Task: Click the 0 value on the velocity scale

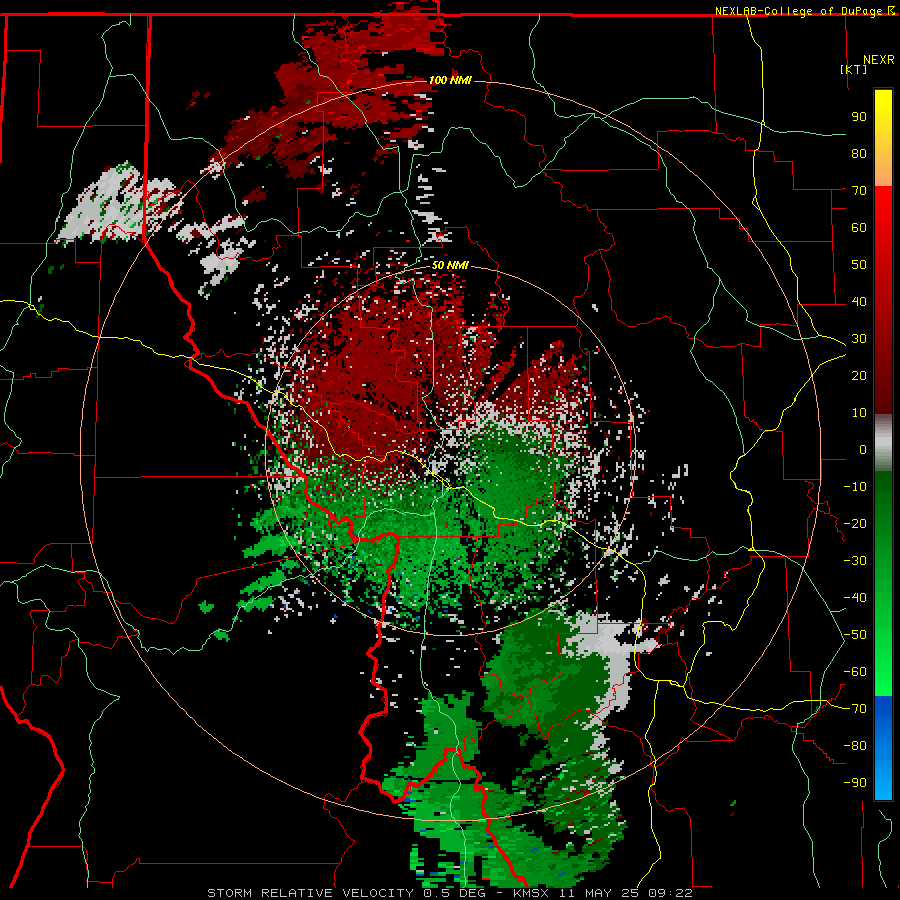Action: [x=863, y=449]
